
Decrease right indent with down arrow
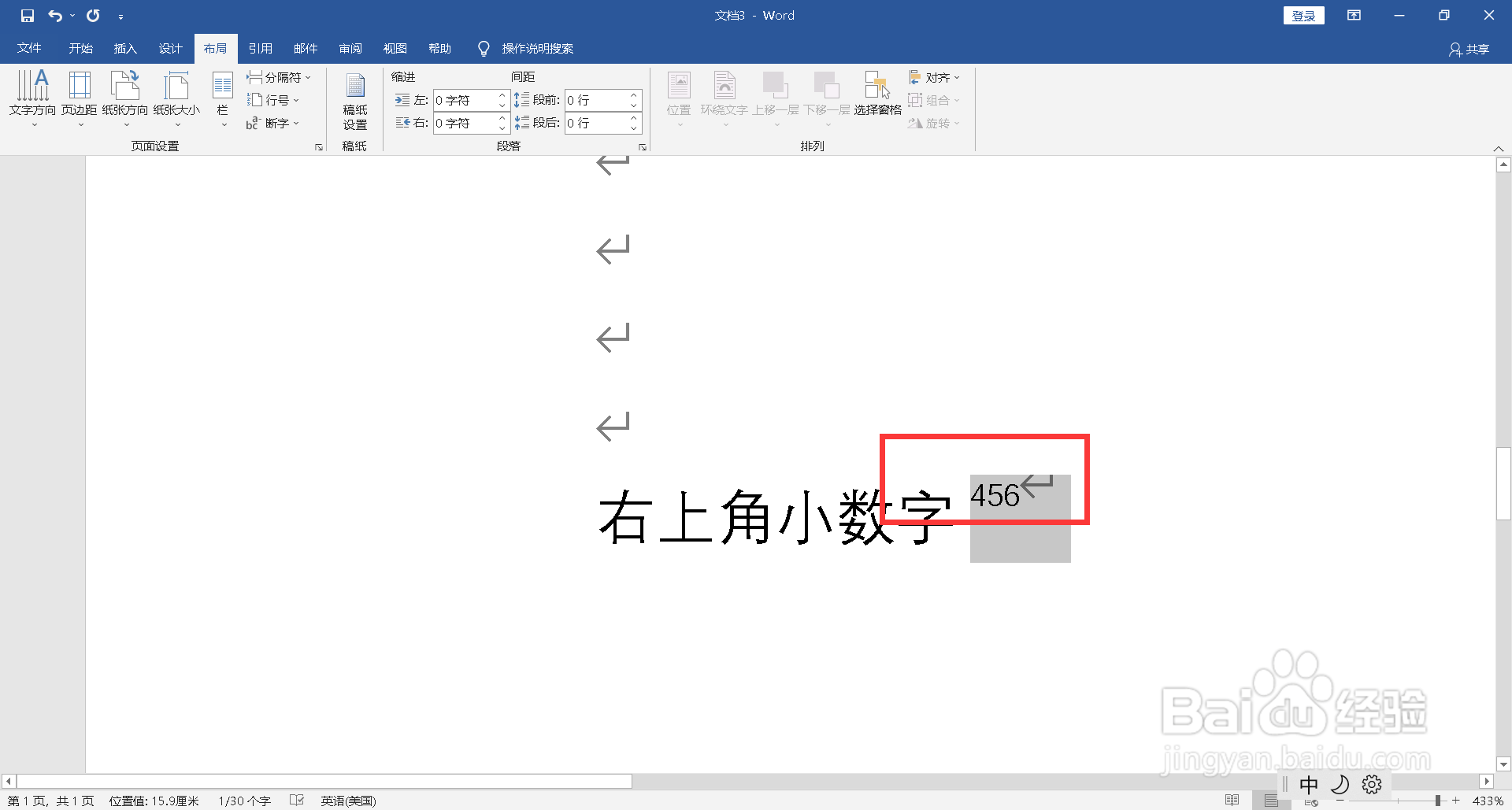coord(502,128)
